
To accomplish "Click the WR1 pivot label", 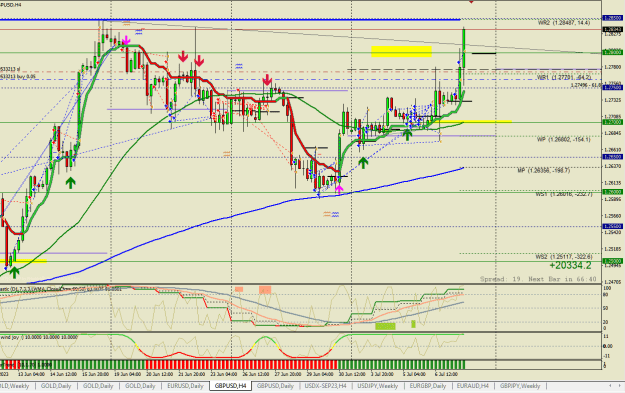I will (564, 77).
